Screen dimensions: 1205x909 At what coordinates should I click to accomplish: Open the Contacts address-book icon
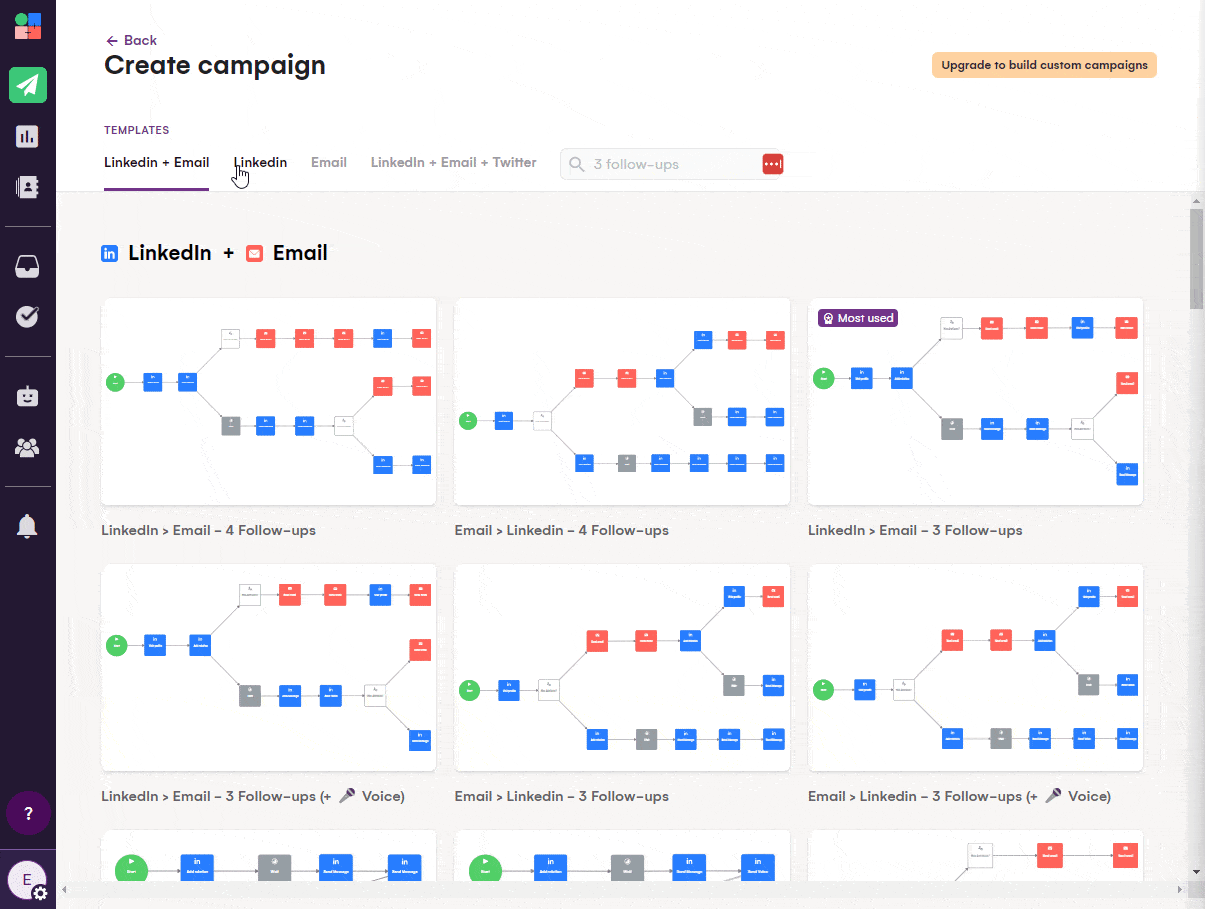point(28,186)
